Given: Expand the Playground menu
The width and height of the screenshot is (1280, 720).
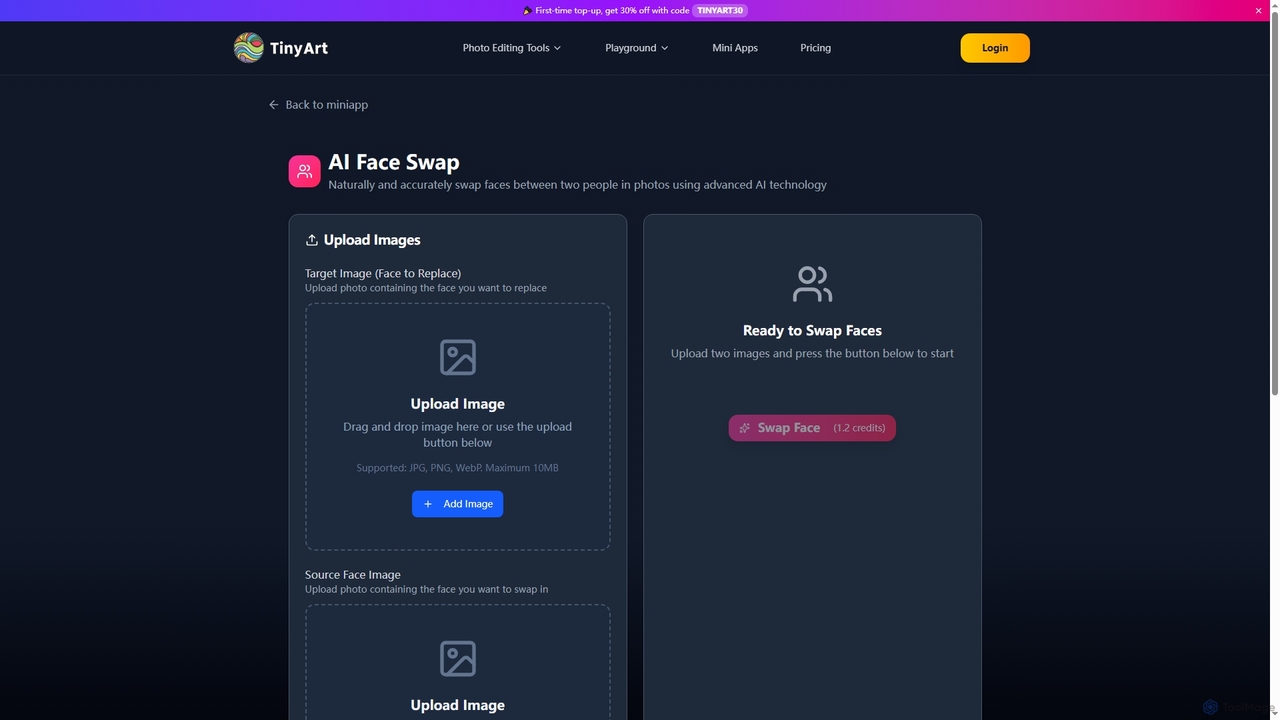Looking at the screenshot, I should click(x=636, y=48).
